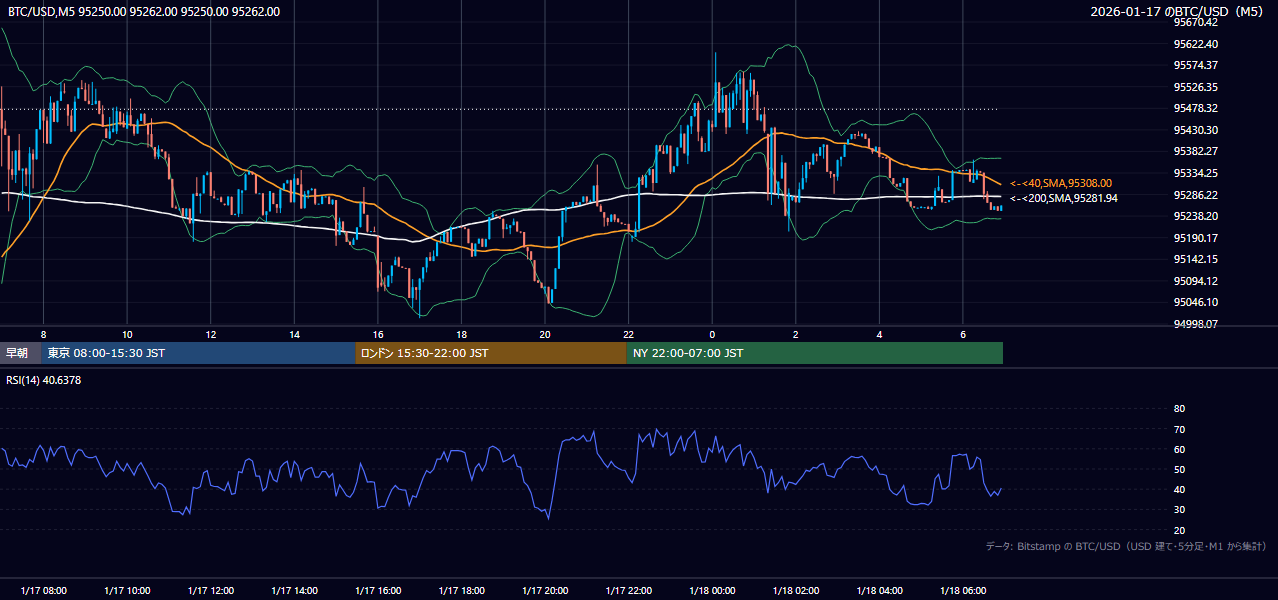
Task: Select the NY 22:00-07:00 JST session bar
Action: tap(815, 353)
